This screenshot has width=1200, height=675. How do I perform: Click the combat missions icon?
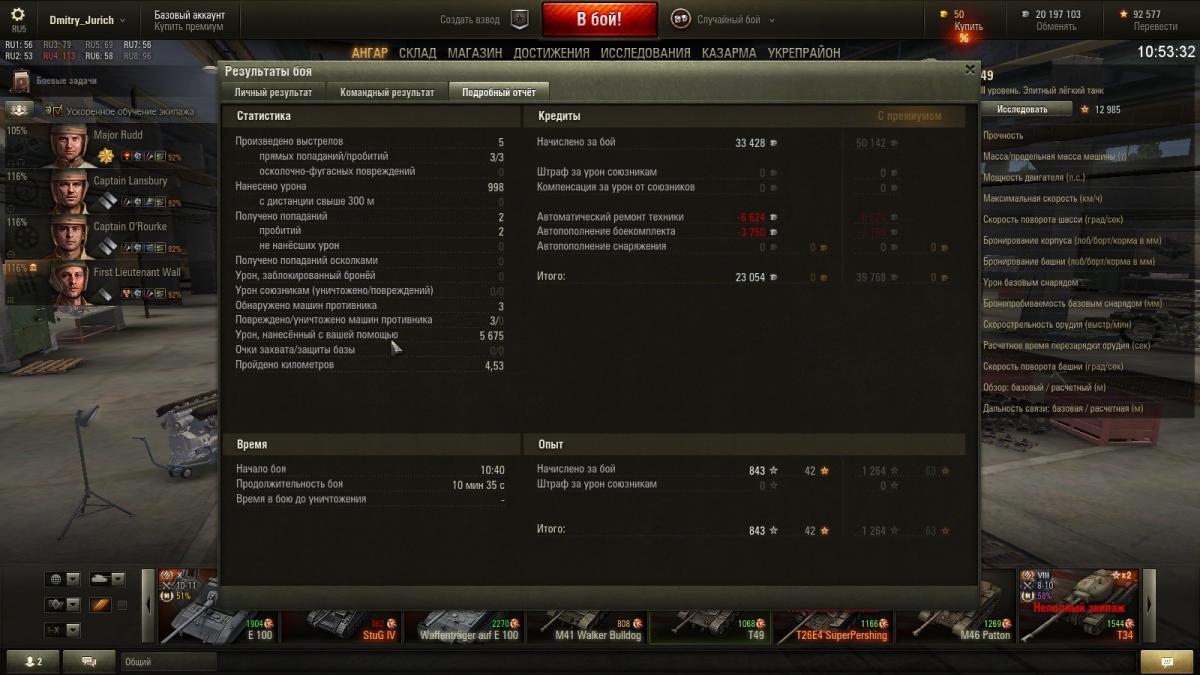click(x=20, y=81)
